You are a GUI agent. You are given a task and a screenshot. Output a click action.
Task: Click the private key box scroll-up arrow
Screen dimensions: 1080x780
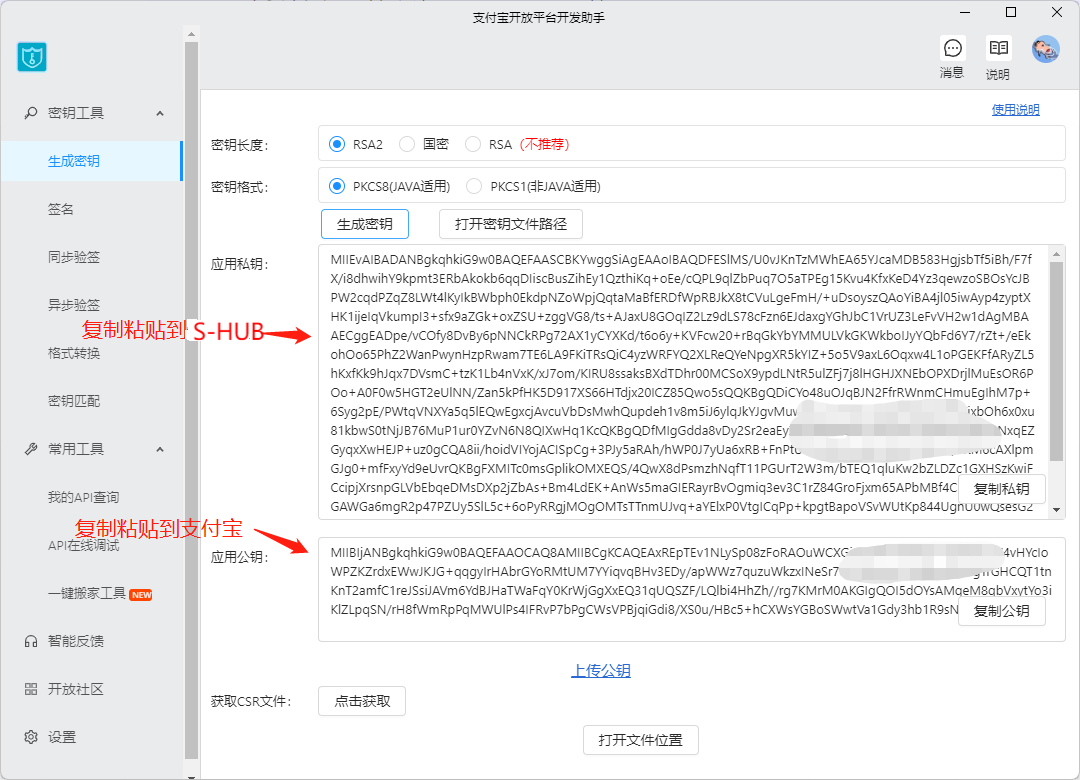(x=1056, y=254)
